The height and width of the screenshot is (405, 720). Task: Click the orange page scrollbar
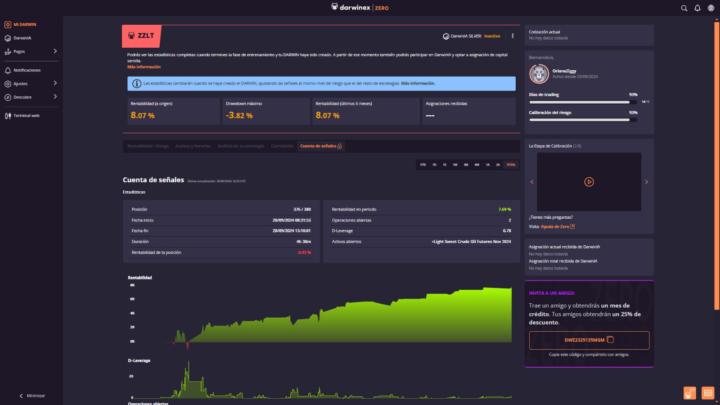click(716, 165)
